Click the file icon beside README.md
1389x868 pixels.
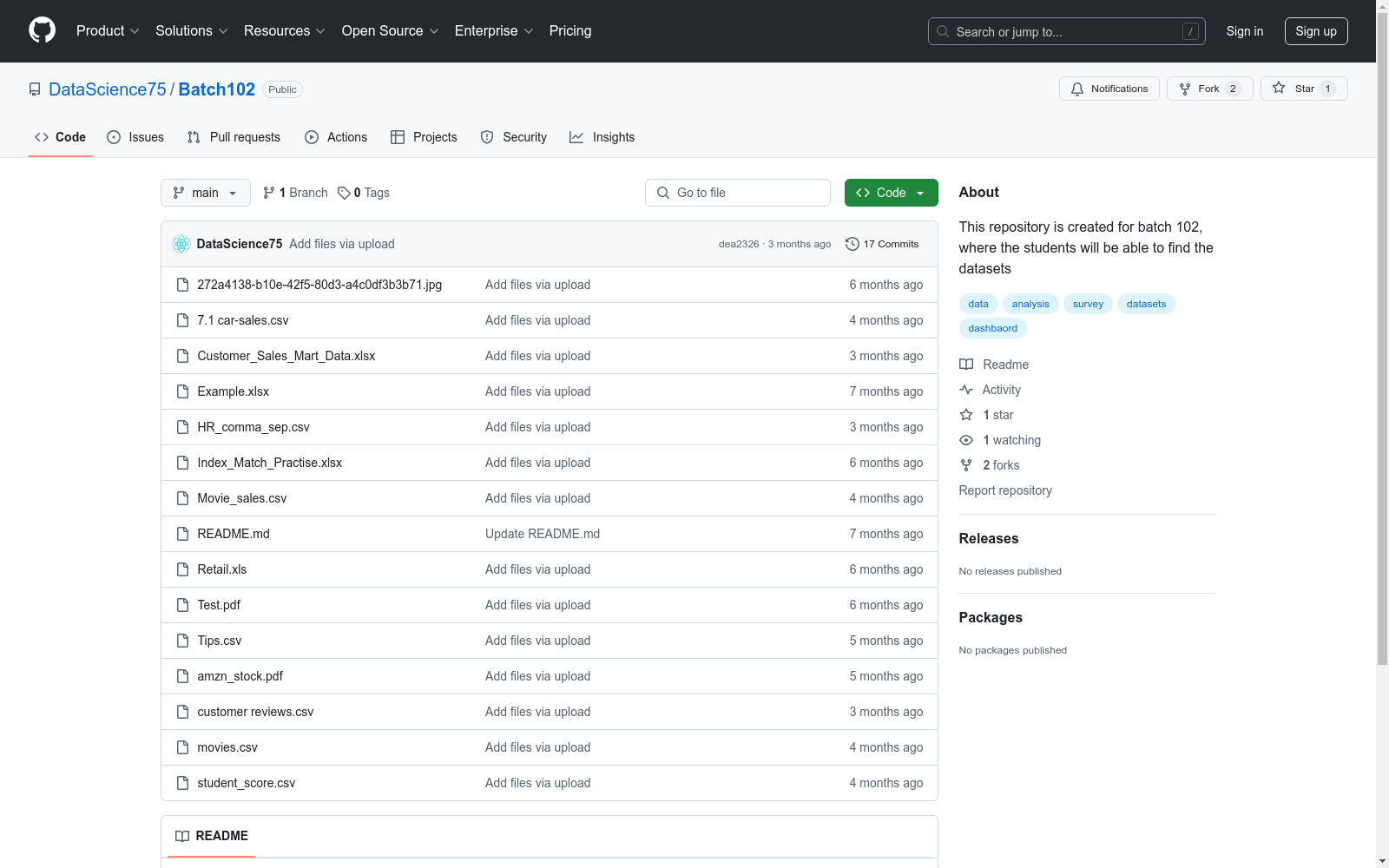(182, 534)
